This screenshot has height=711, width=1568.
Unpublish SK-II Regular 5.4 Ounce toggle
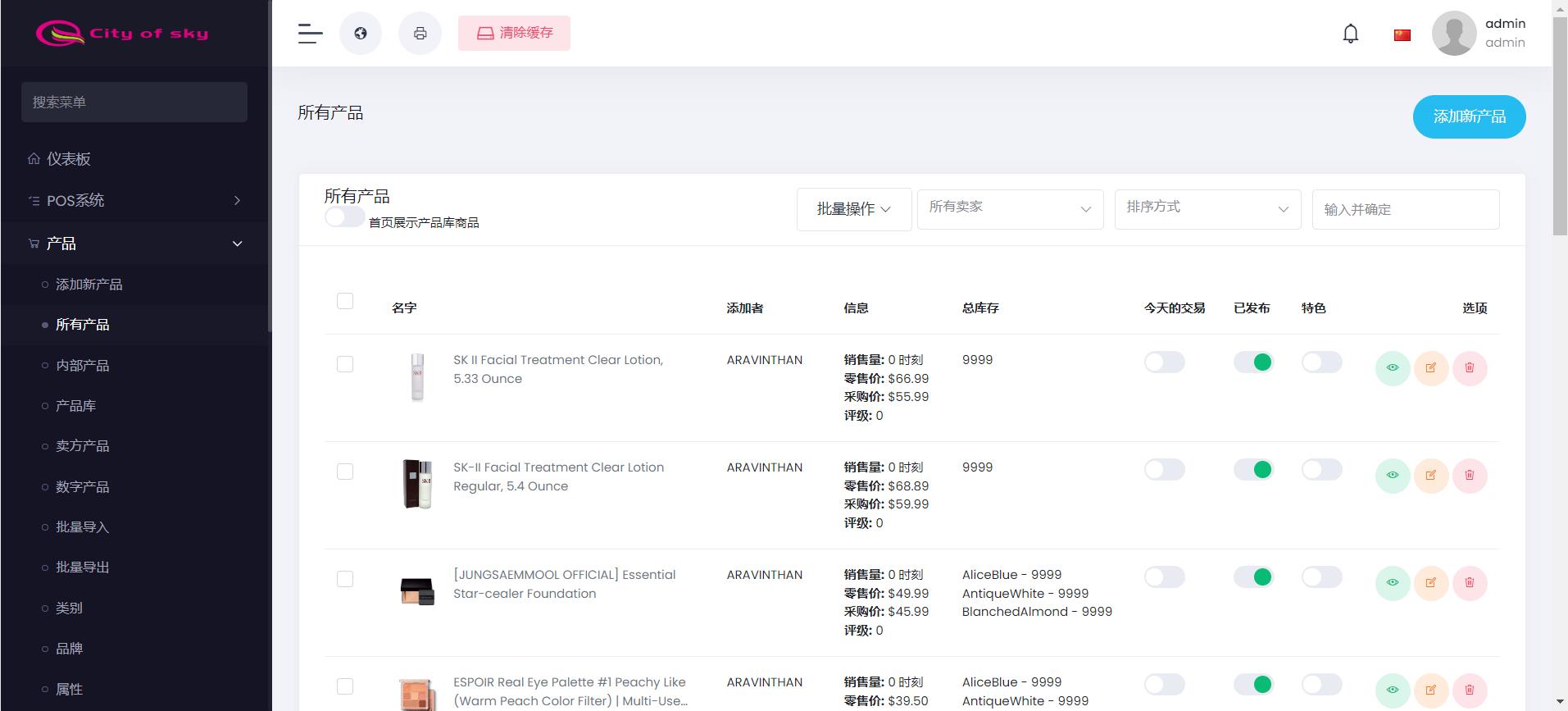[1253, 470]
